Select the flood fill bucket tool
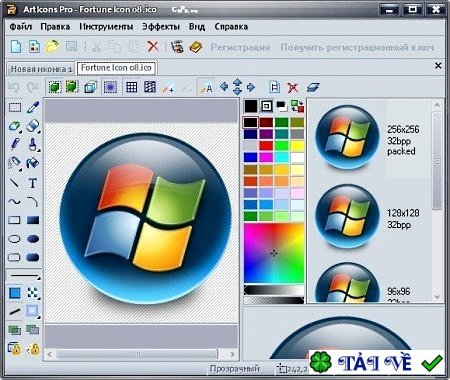This screenshot has height=380, width=450. click(x=33, y=163)
